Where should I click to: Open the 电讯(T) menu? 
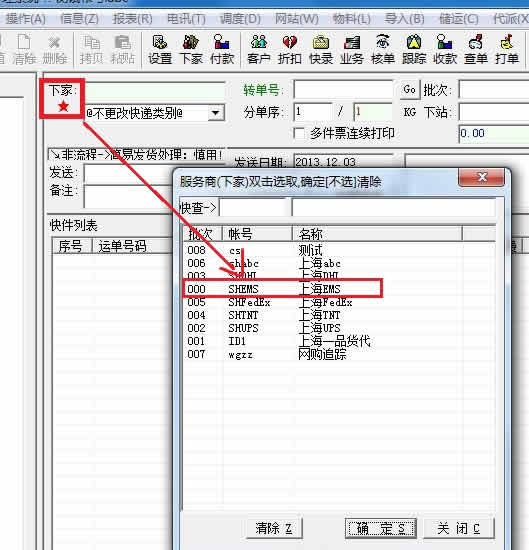pyautogui.click(x=186, y=19)
